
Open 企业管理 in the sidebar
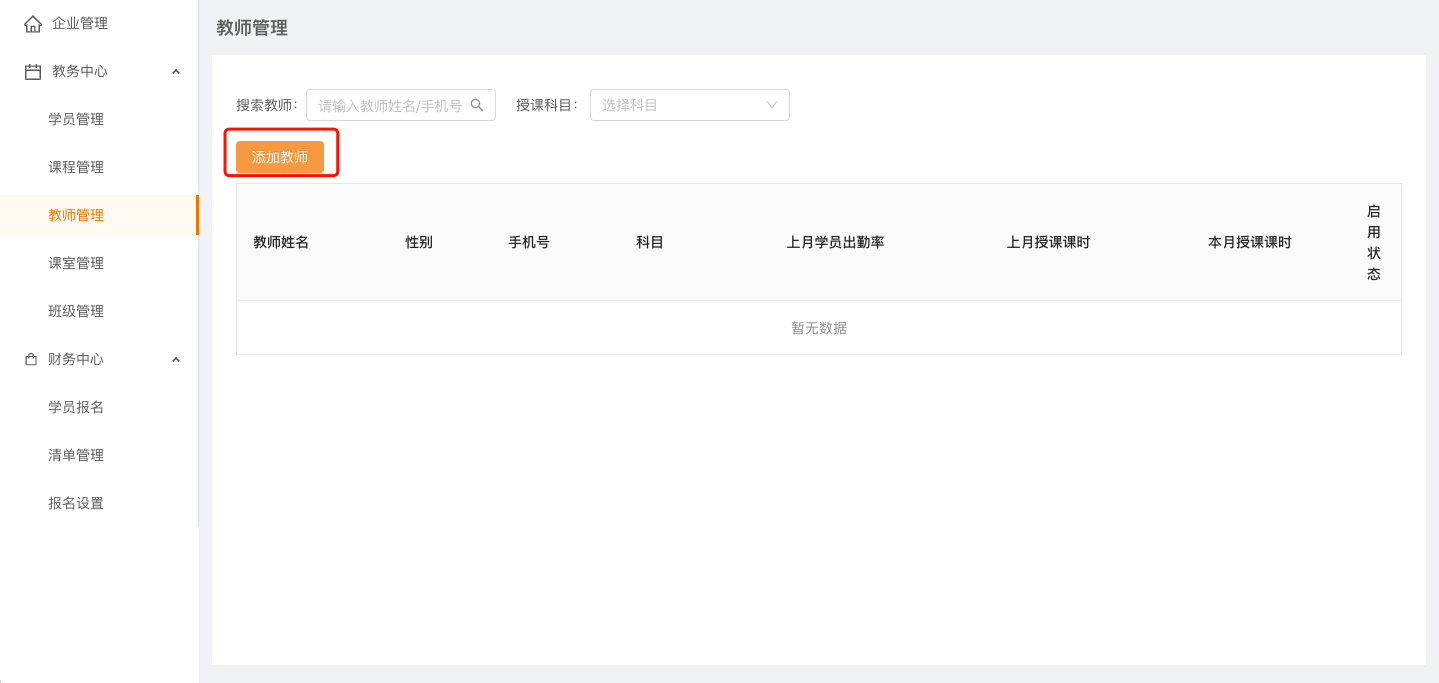[x=80, y=23]
